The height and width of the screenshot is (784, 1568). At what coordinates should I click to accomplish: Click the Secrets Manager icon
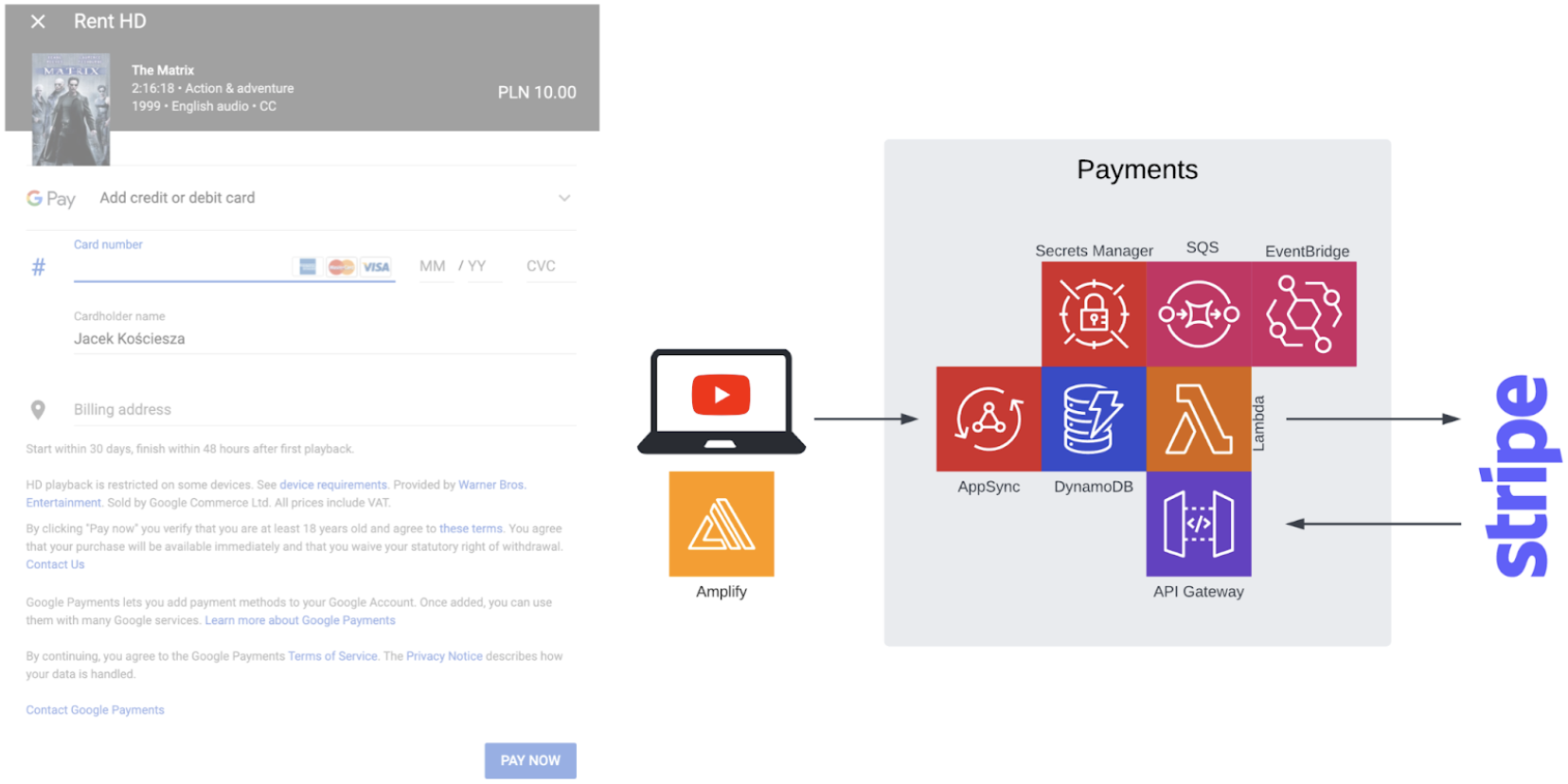point(1094,314)
